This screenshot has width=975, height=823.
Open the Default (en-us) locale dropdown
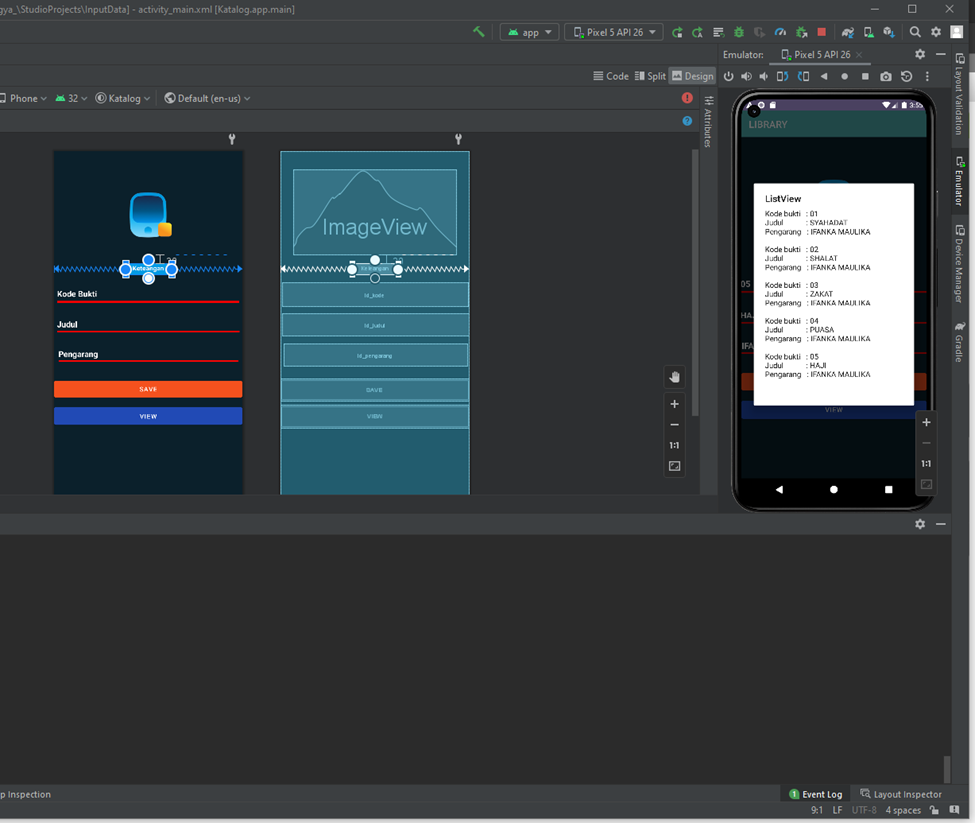[207, 98]
